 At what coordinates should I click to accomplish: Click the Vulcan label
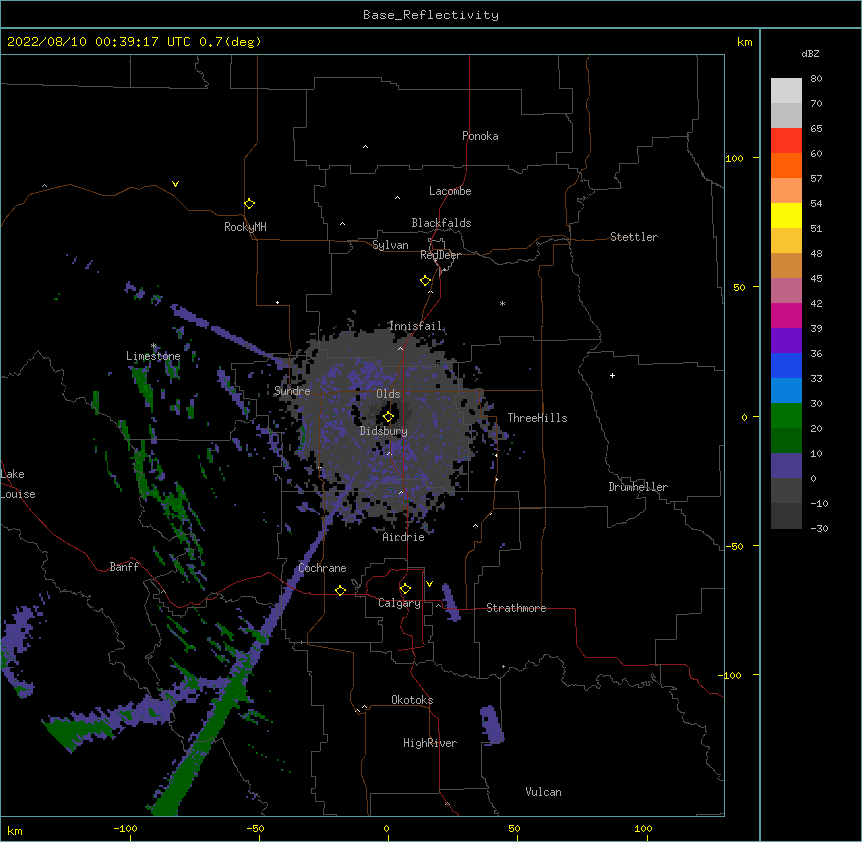pyautogui.click(x=543, y=792)
